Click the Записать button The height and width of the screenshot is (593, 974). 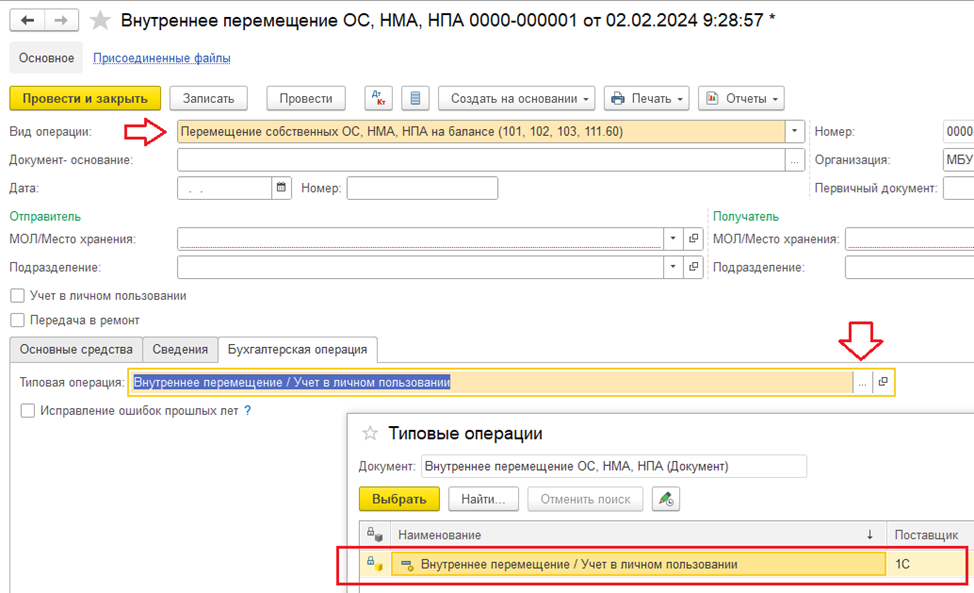click(x=208, y=98)
